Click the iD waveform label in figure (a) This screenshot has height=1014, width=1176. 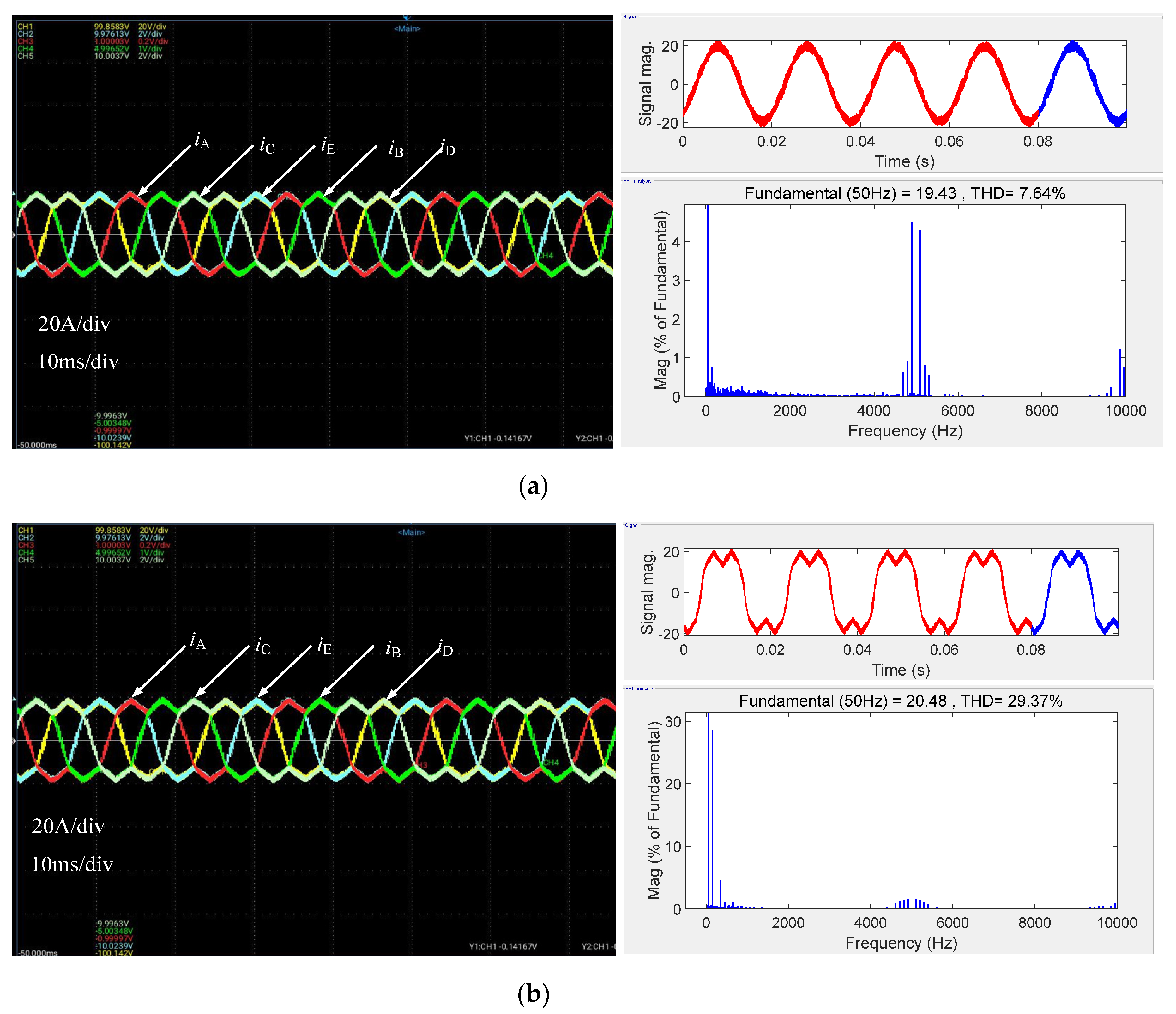click(x=447, y=148)
